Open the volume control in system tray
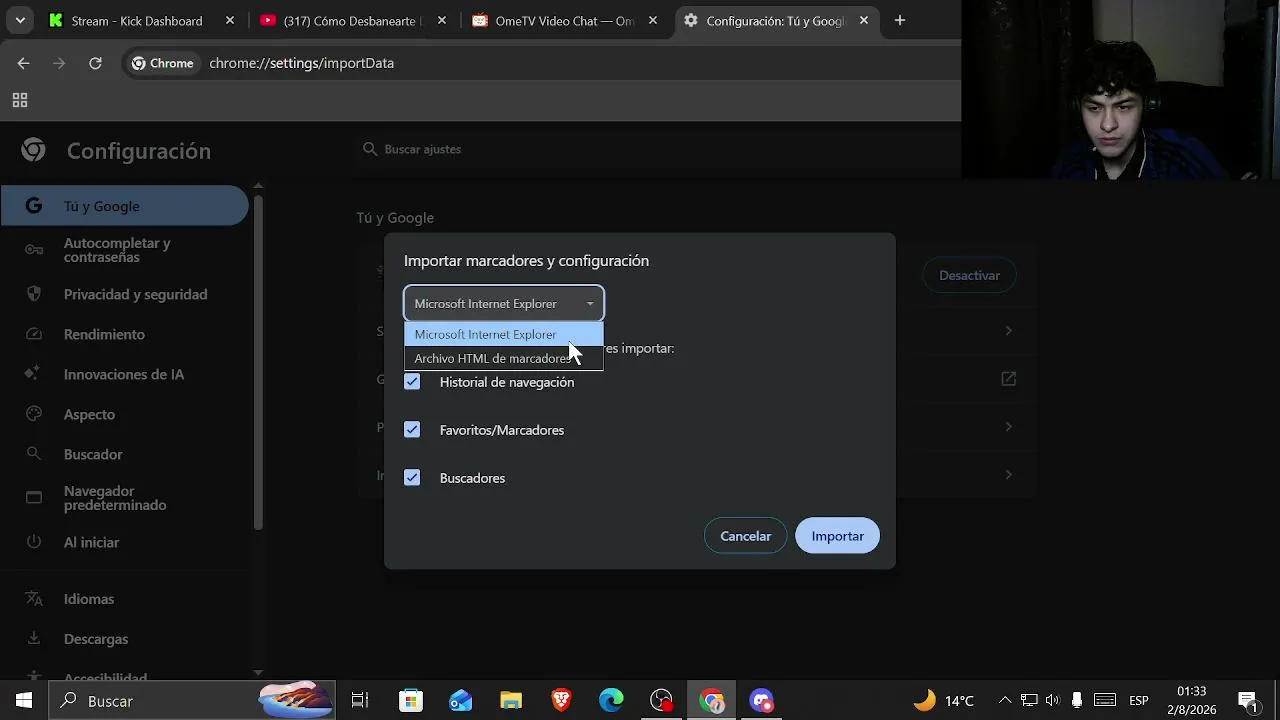This screenshot has width=1280, height=720. point(1052,700)
